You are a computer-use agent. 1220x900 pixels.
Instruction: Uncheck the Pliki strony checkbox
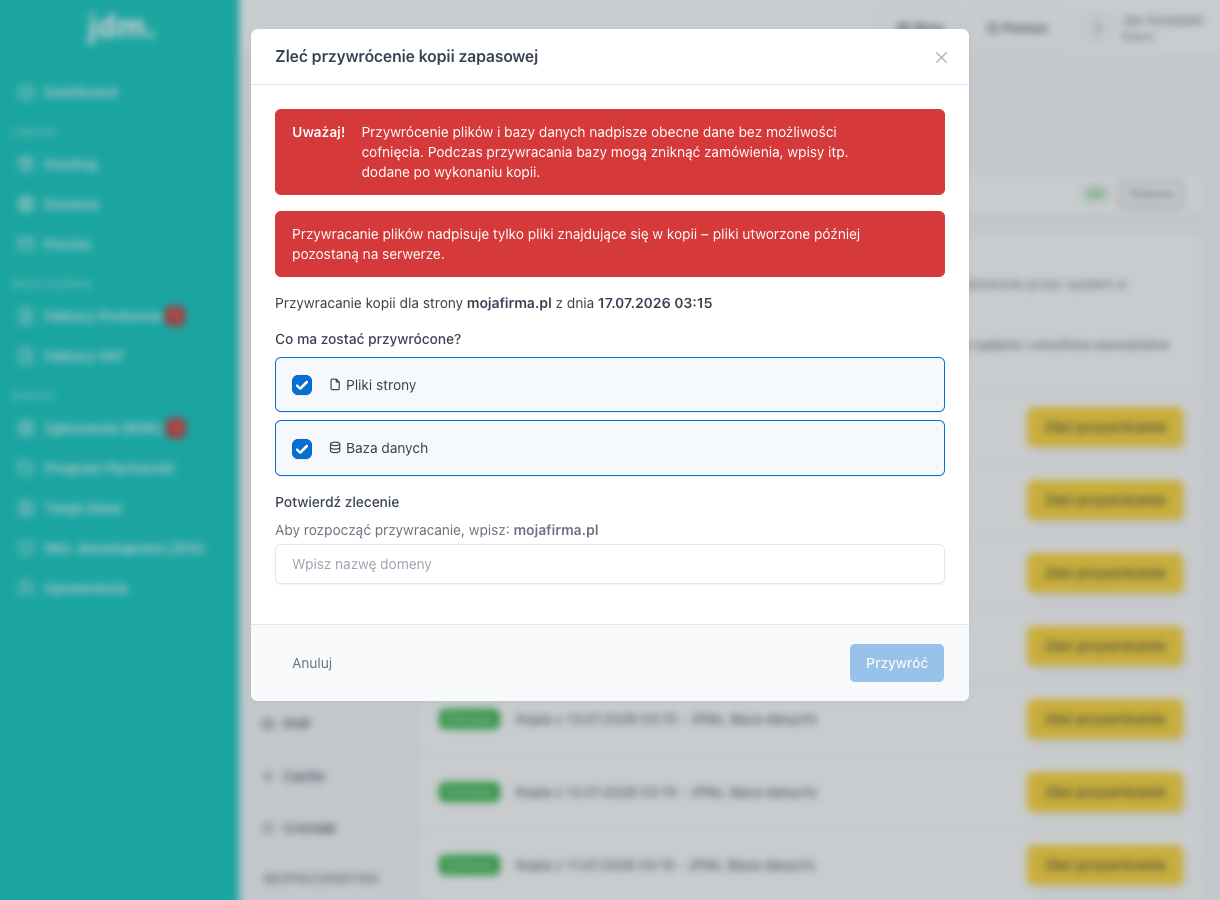pos(302,385)
